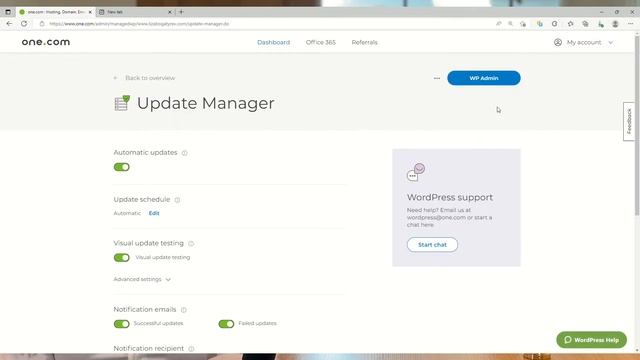This screenshot has height=360, width=640.
Task: Show info for Update schedule
Action: tap(177, 200)
